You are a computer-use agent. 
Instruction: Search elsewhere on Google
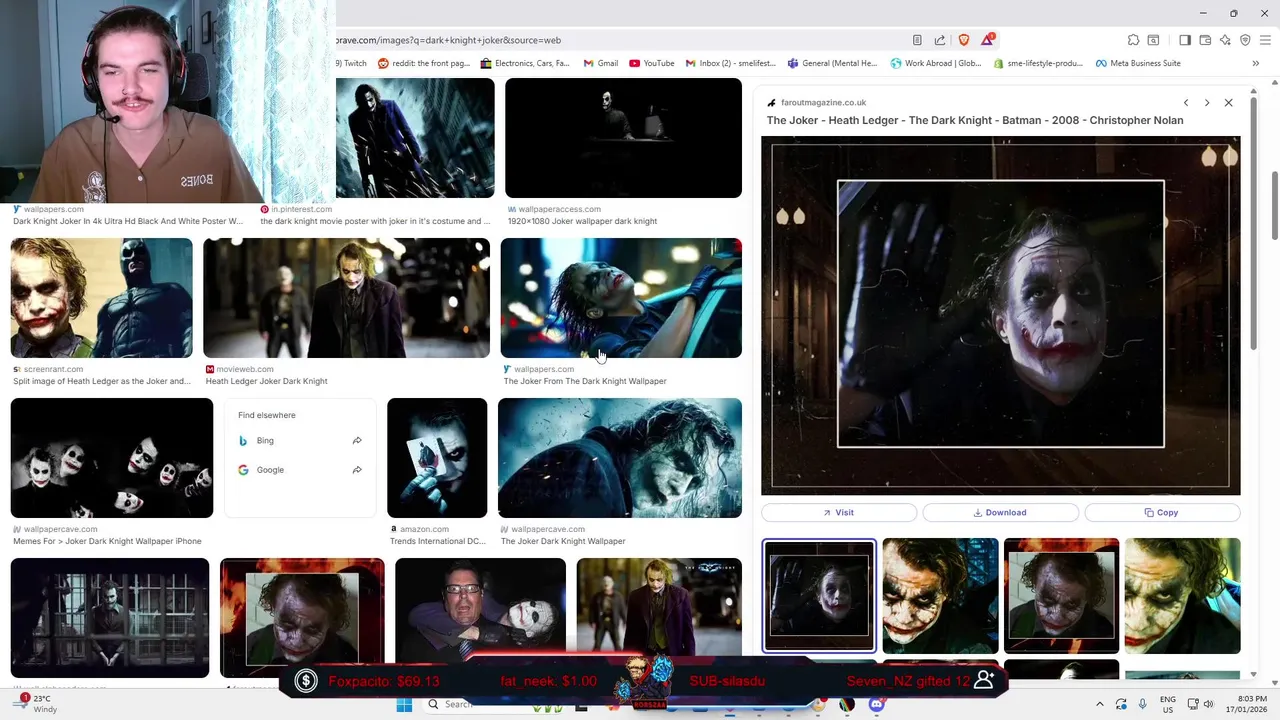pyautogui.click(x=300, y=470)
